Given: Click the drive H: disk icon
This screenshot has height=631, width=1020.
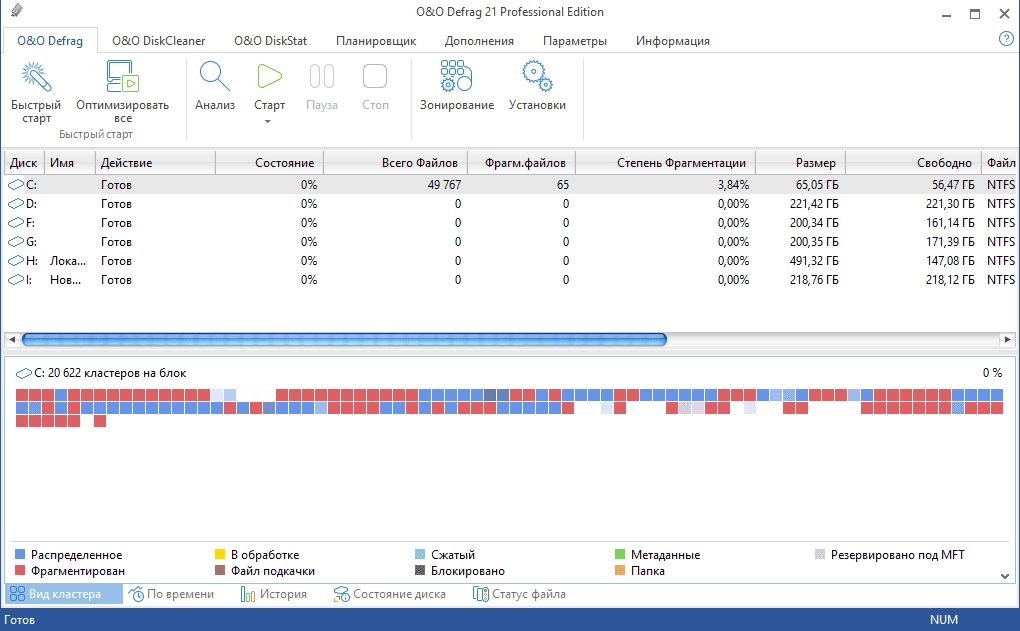Looking at the screenshot, I should pyautogui.click(x=16, y=260).
